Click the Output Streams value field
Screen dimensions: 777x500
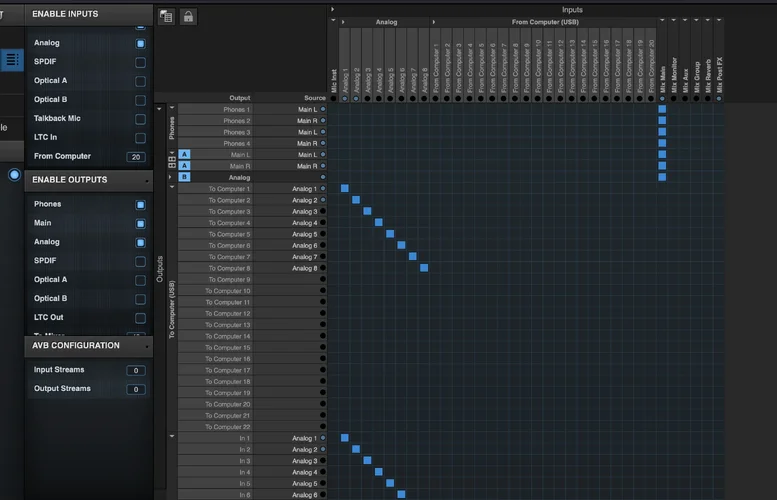(136, 389)
